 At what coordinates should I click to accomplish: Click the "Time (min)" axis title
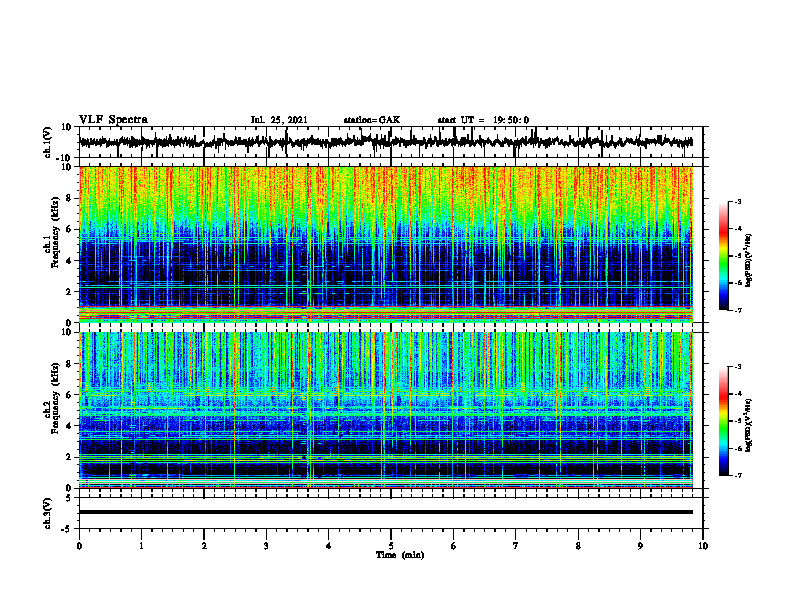pos(400,555)
